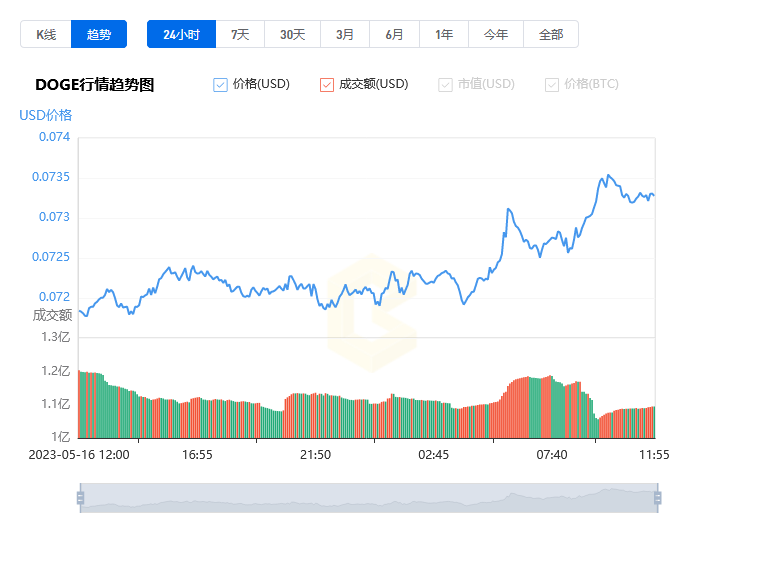780x563 pixels.
Task: Enable the 市值(USD) series checkbox
Action: [x=445, y=85]
